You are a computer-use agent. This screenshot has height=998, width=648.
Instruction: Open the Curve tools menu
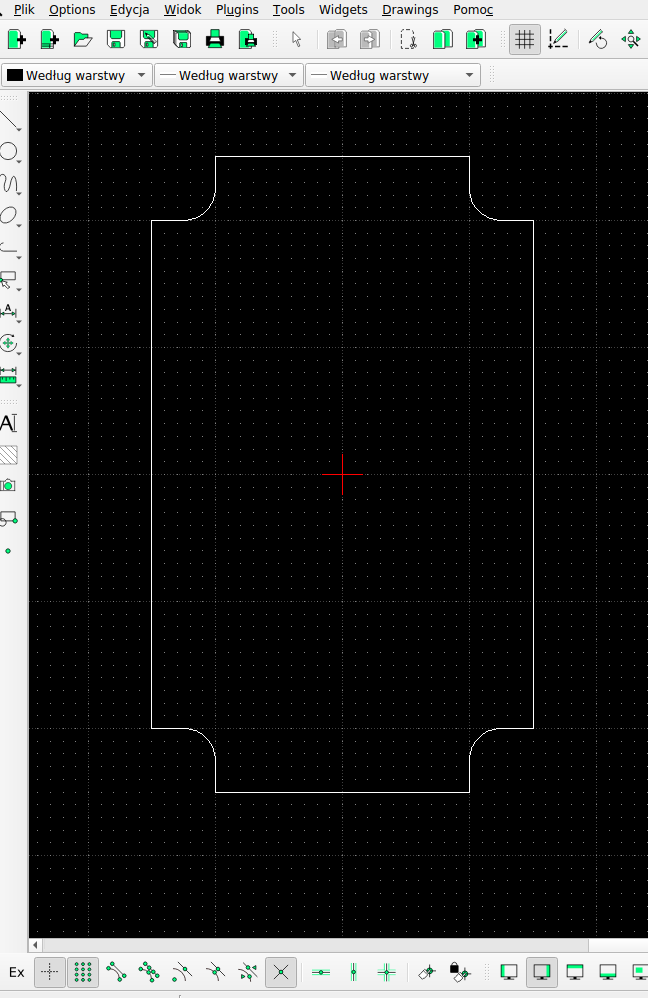[x=10, y=184]
